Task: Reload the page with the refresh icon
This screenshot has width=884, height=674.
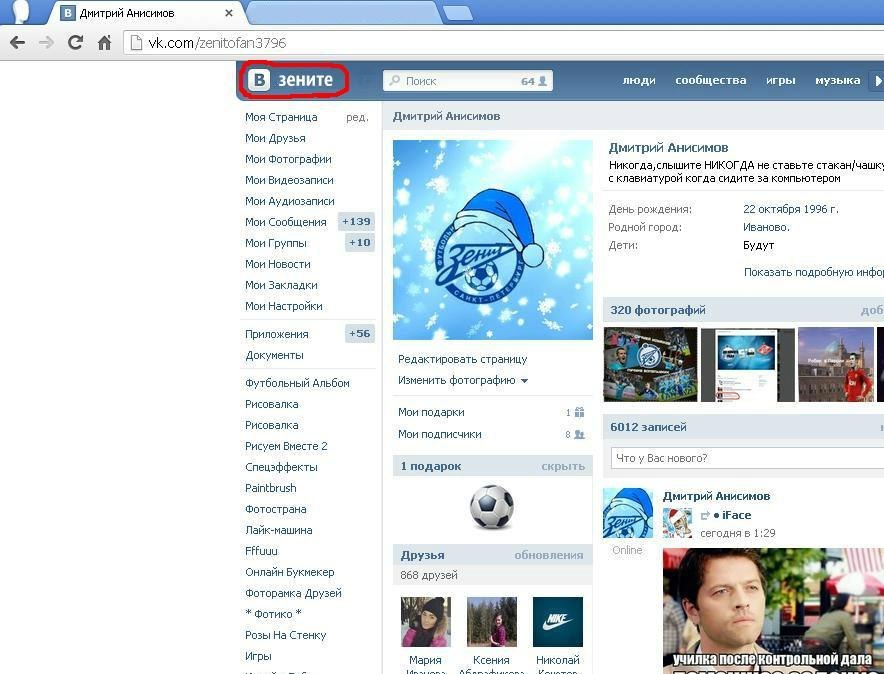Action: (x=75, y=44)
